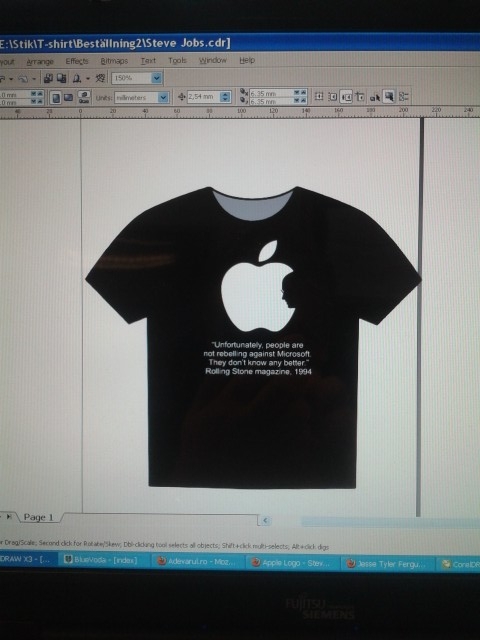Click the Import icon in the standard toolbar
The width and height of the screenshot is (480, 640).
[48, 78]
